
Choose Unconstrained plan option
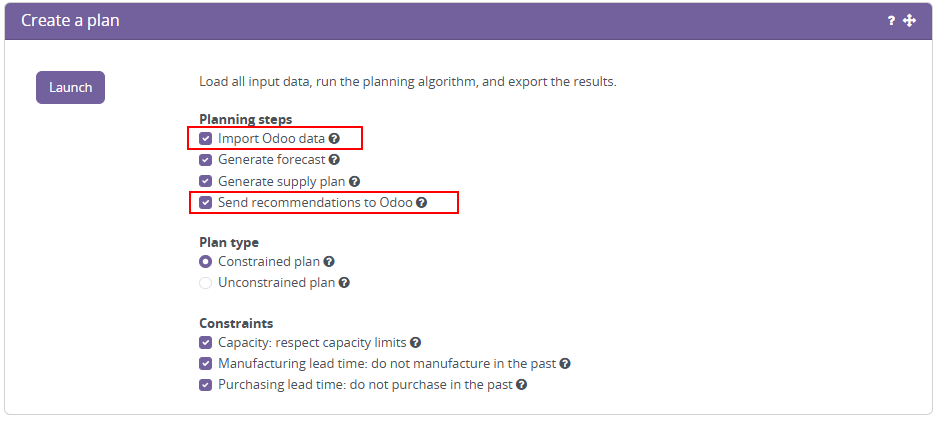[206, 283]
